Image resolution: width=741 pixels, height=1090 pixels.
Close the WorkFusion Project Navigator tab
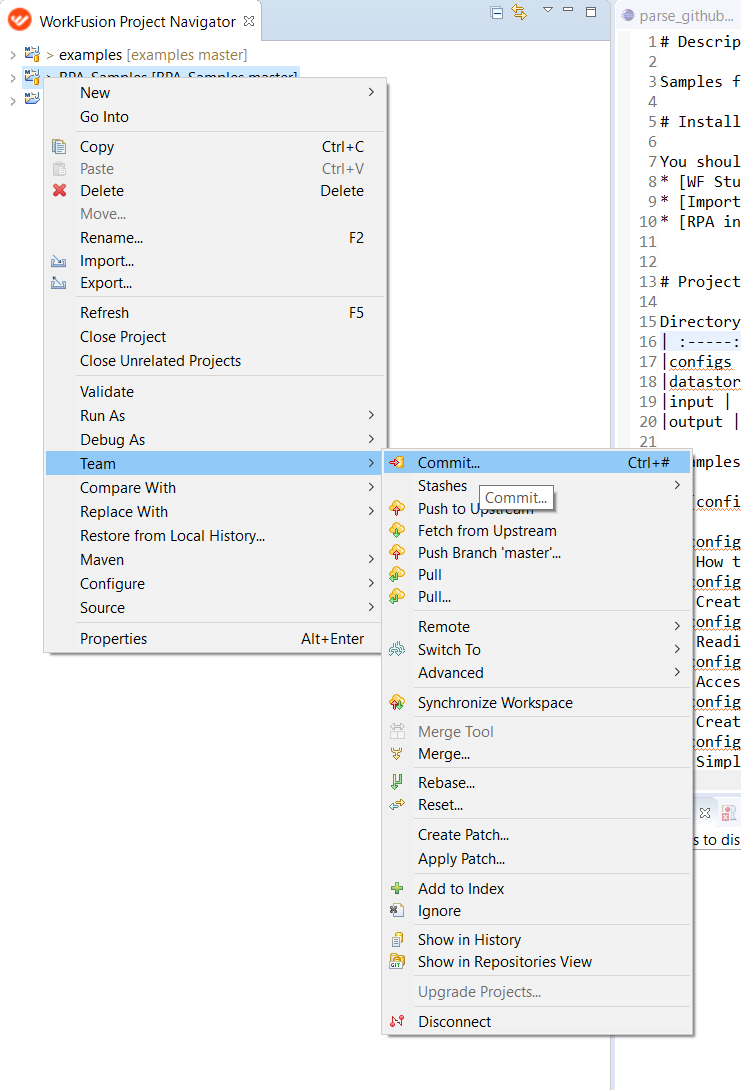tap(249, 21)
